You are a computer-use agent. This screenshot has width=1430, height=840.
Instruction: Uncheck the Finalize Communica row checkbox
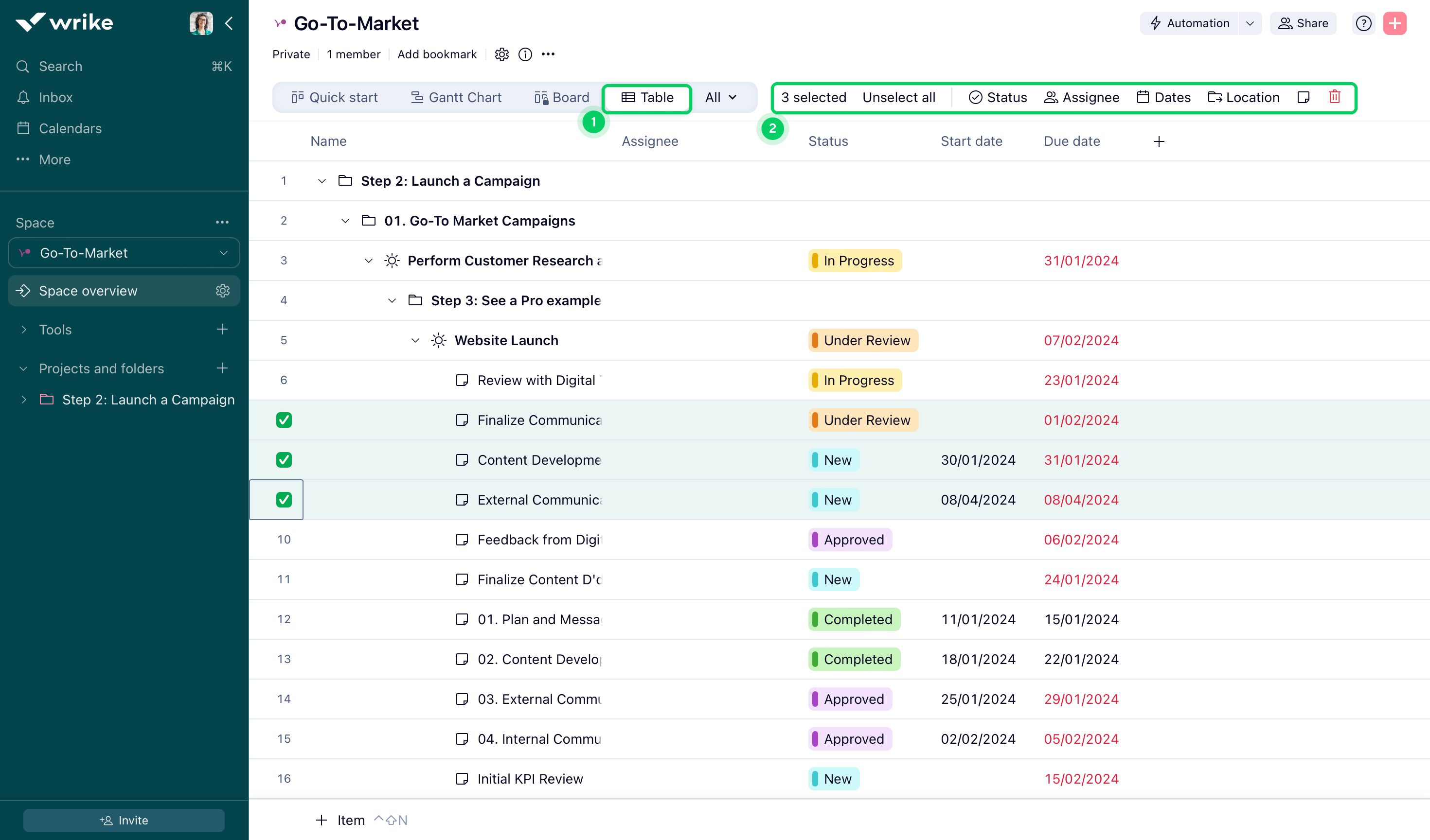point(284,420)
